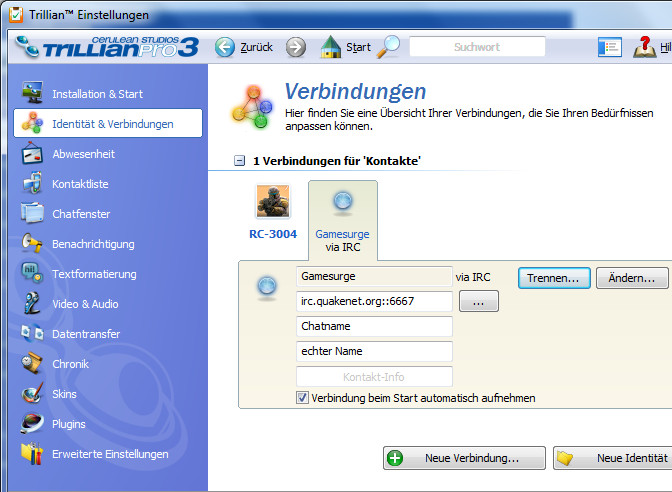Image resolution: width=672 pixels, height=492 pixels.
Task: Click the Chatfenster sidebar icon
Action: pyautogui.click(x=32, y=213)
